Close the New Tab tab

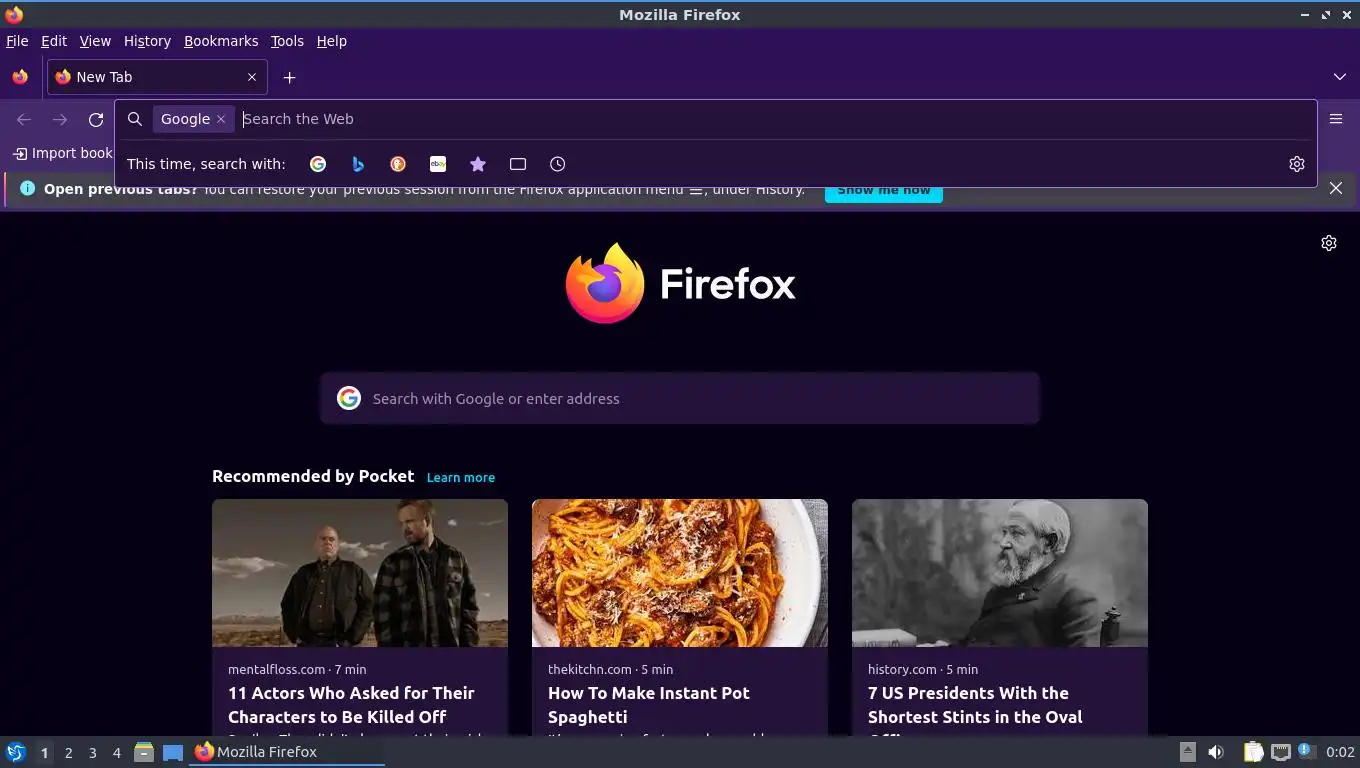[x=252, y=77]
